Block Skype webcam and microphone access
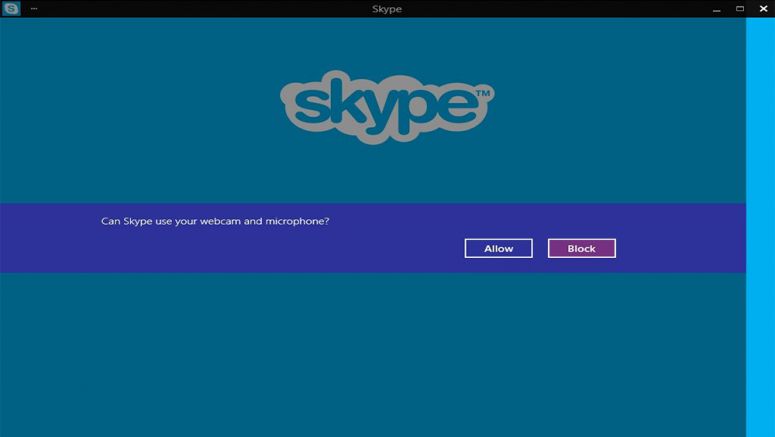 pyautogui.click(x=581, y=248)
